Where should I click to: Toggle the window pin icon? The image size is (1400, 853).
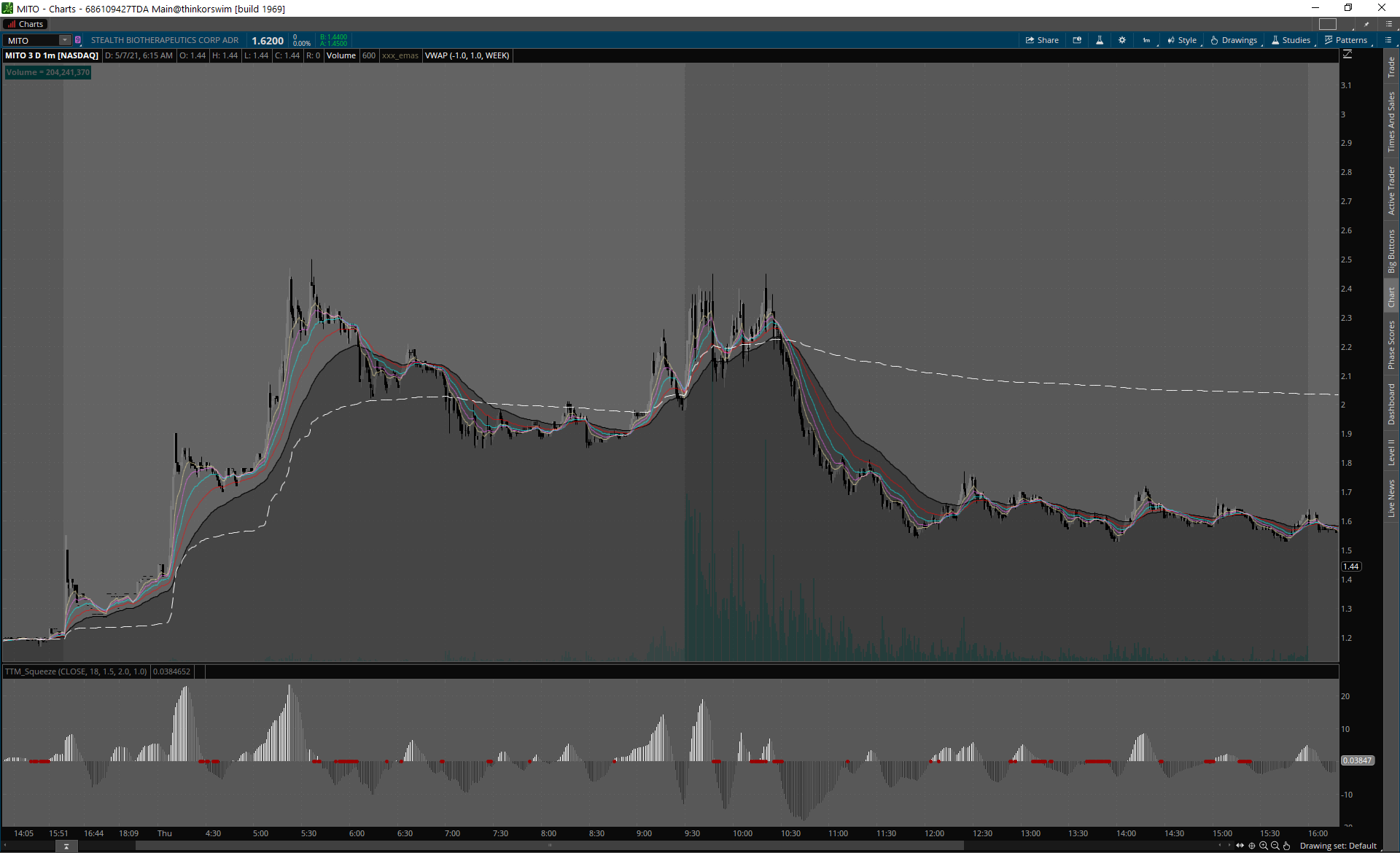tap(1367, 24)
